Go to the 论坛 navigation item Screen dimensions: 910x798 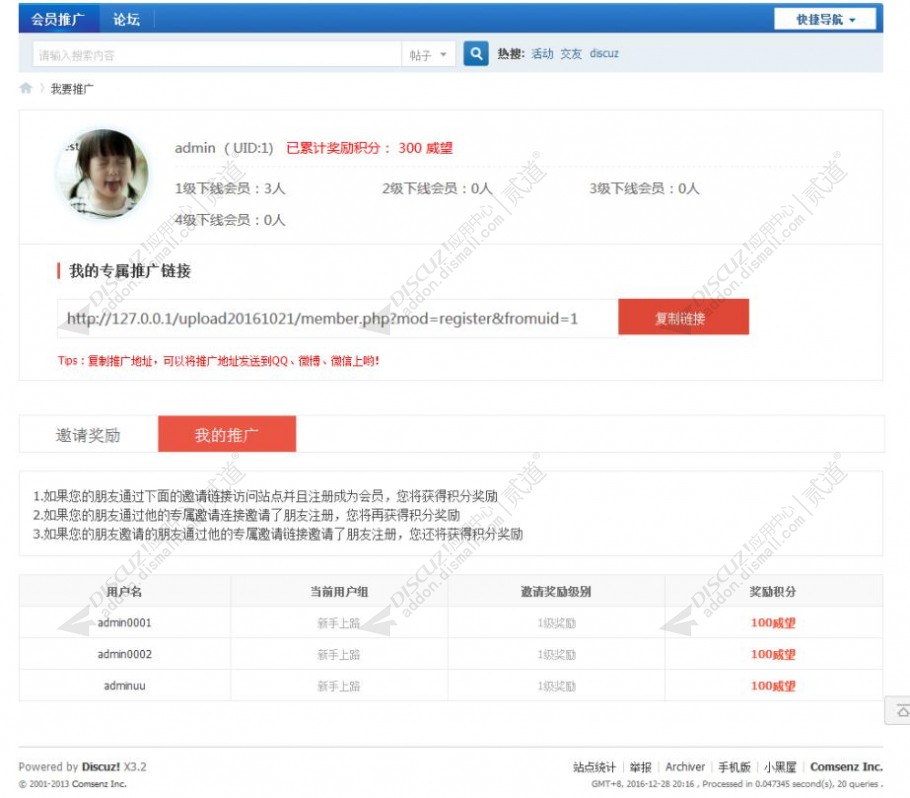tap(126, 19)
